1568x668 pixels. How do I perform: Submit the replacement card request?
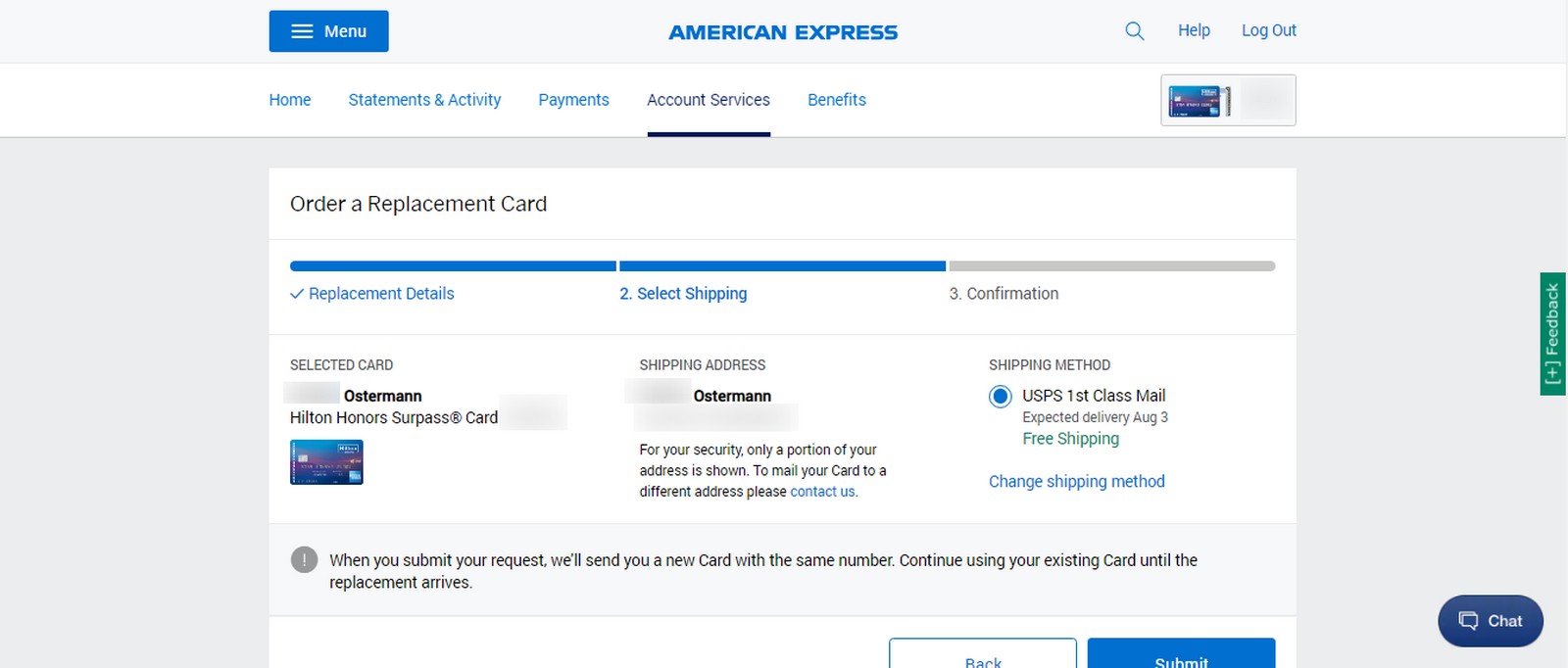[x=1181, y=658]
